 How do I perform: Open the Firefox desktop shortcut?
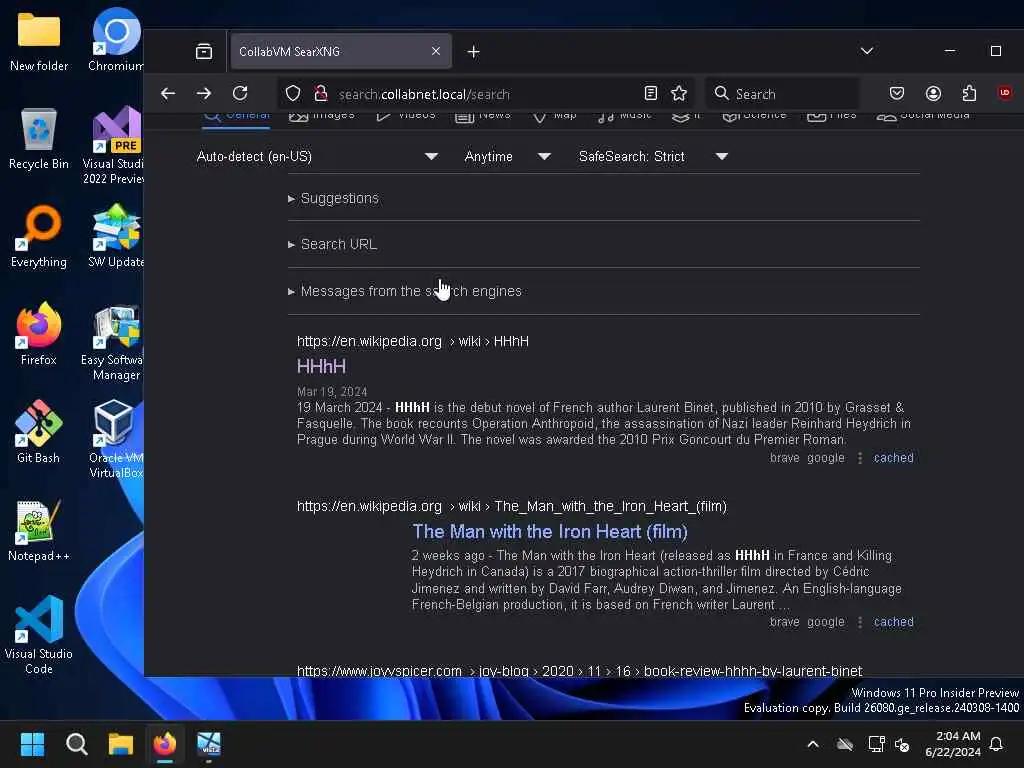[39, 334]
